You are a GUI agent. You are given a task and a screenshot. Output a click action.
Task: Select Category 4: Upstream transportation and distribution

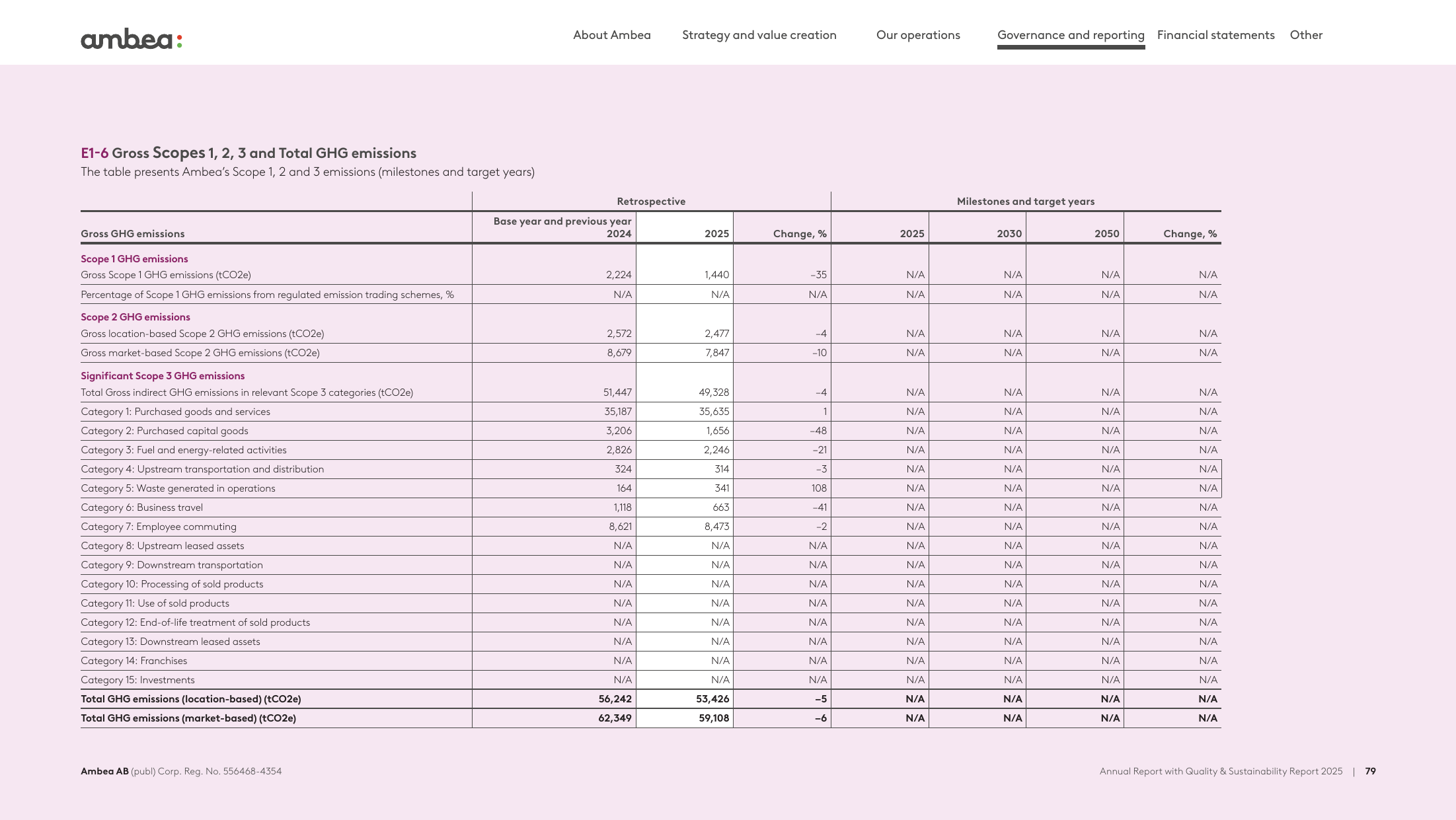(202, 469)
